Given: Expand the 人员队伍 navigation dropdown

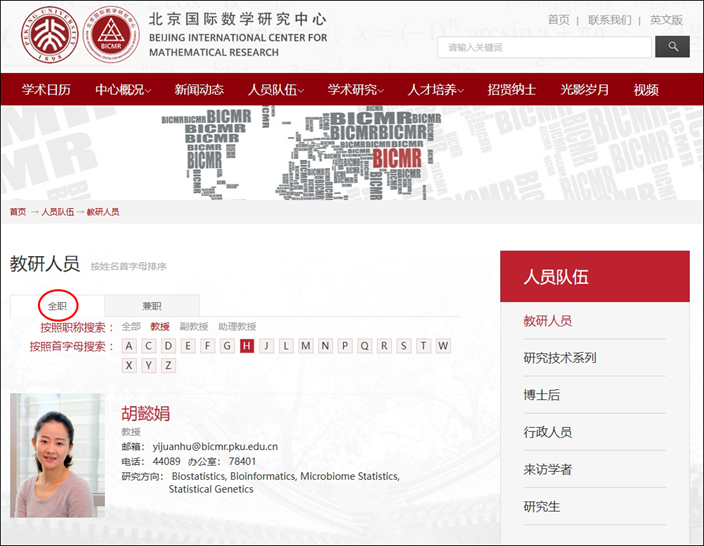Looking at the screenshot, I should click(276, 90).
